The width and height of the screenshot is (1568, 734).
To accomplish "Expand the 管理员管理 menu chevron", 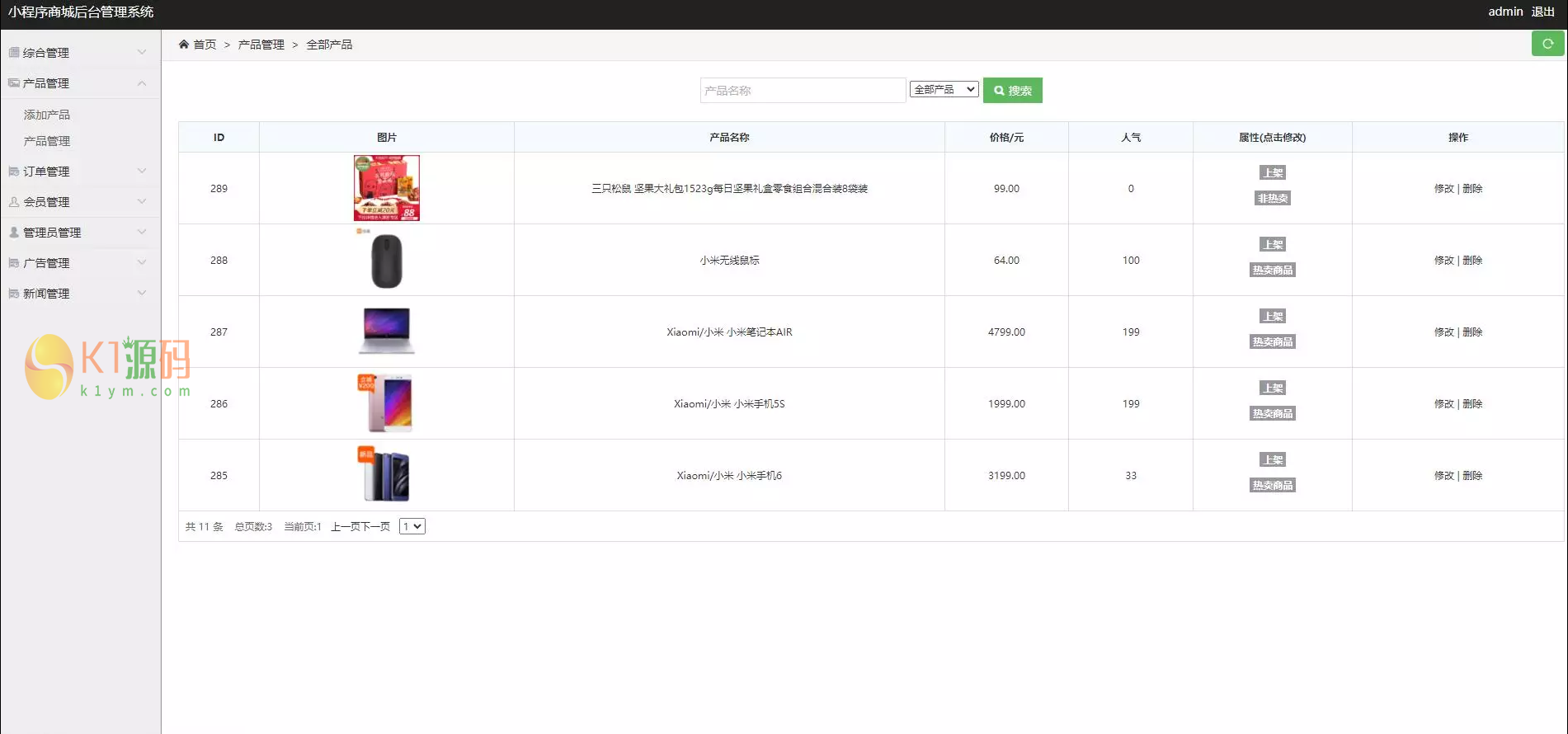I will pyautogui.click(x=142, y=232).
